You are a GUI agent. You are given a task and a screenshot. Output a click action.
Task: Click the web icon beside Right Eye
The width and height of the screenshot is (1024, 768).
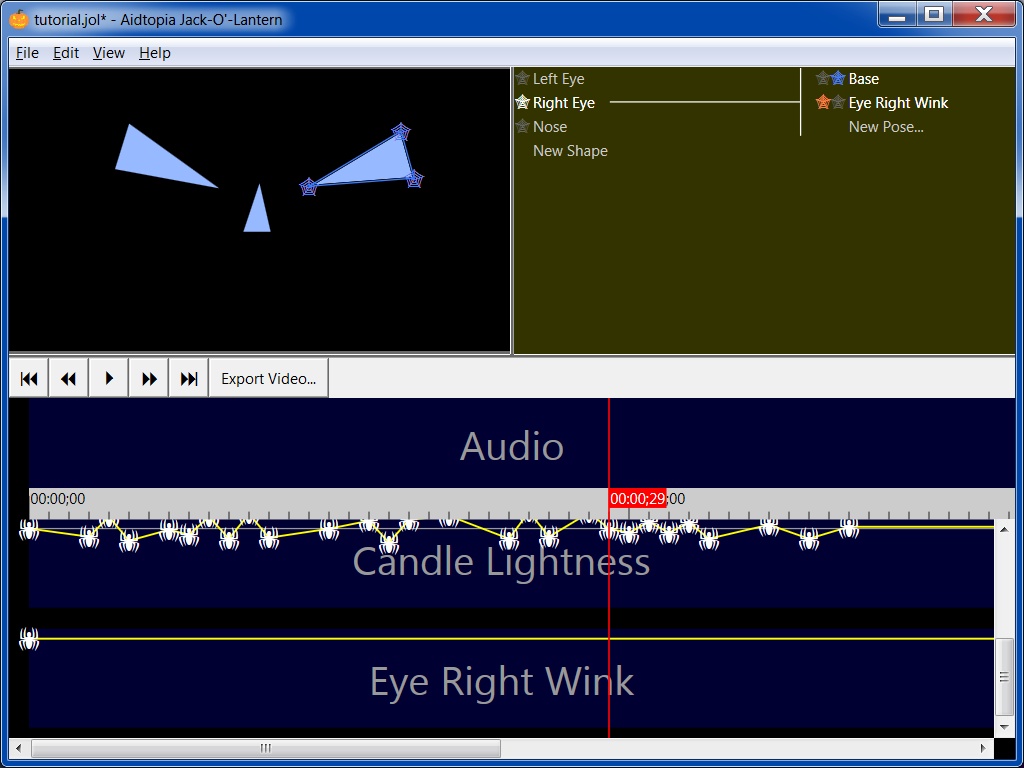522,103
